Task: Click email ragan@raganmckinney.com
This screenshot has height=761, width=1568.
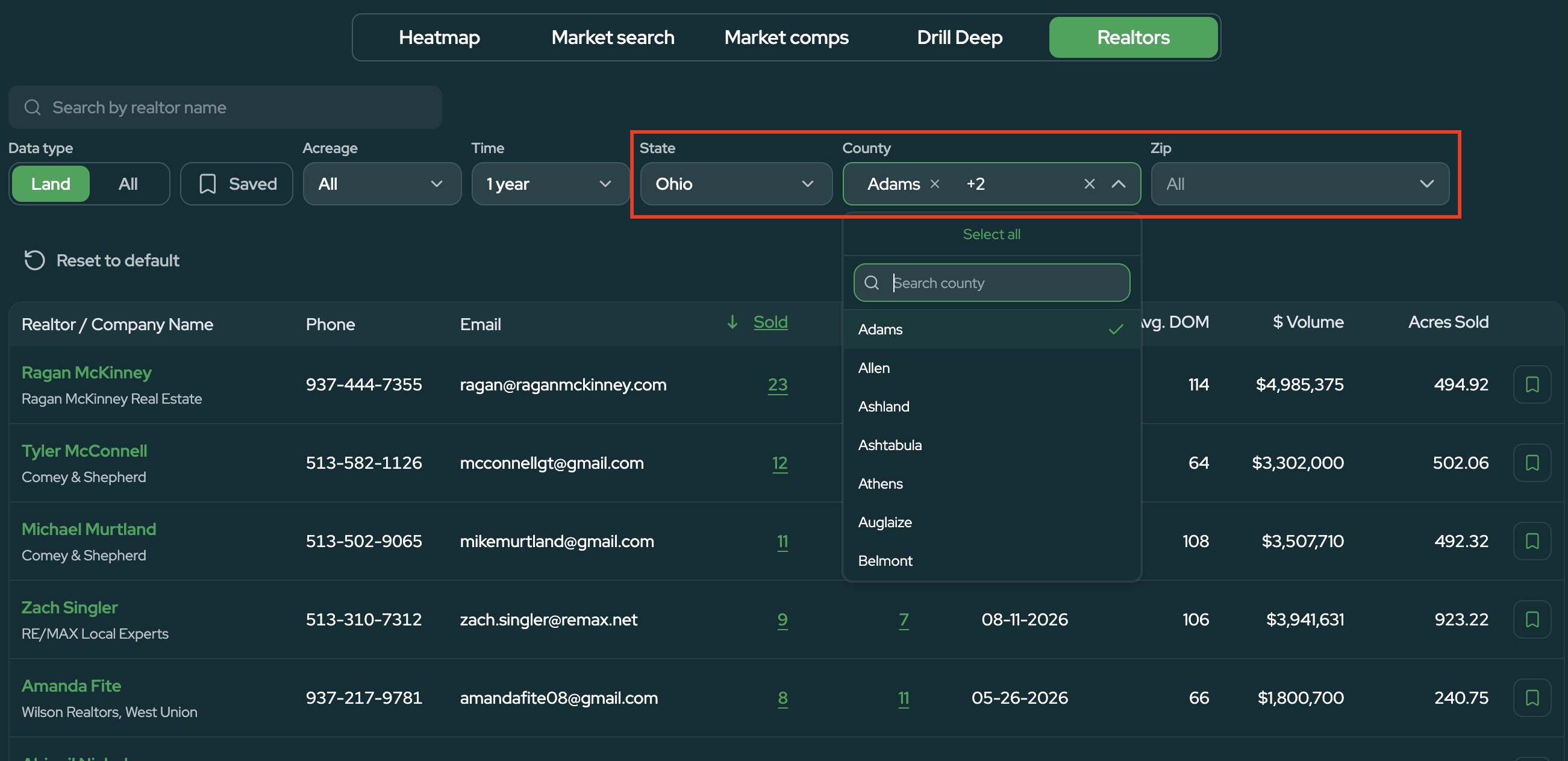Action: 563,384
